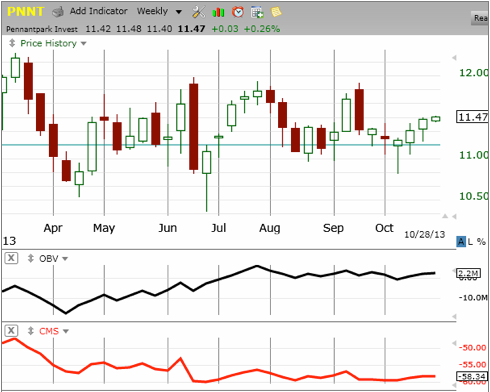
Task: Click the Jul month label on axis
Action: point(219,228)
